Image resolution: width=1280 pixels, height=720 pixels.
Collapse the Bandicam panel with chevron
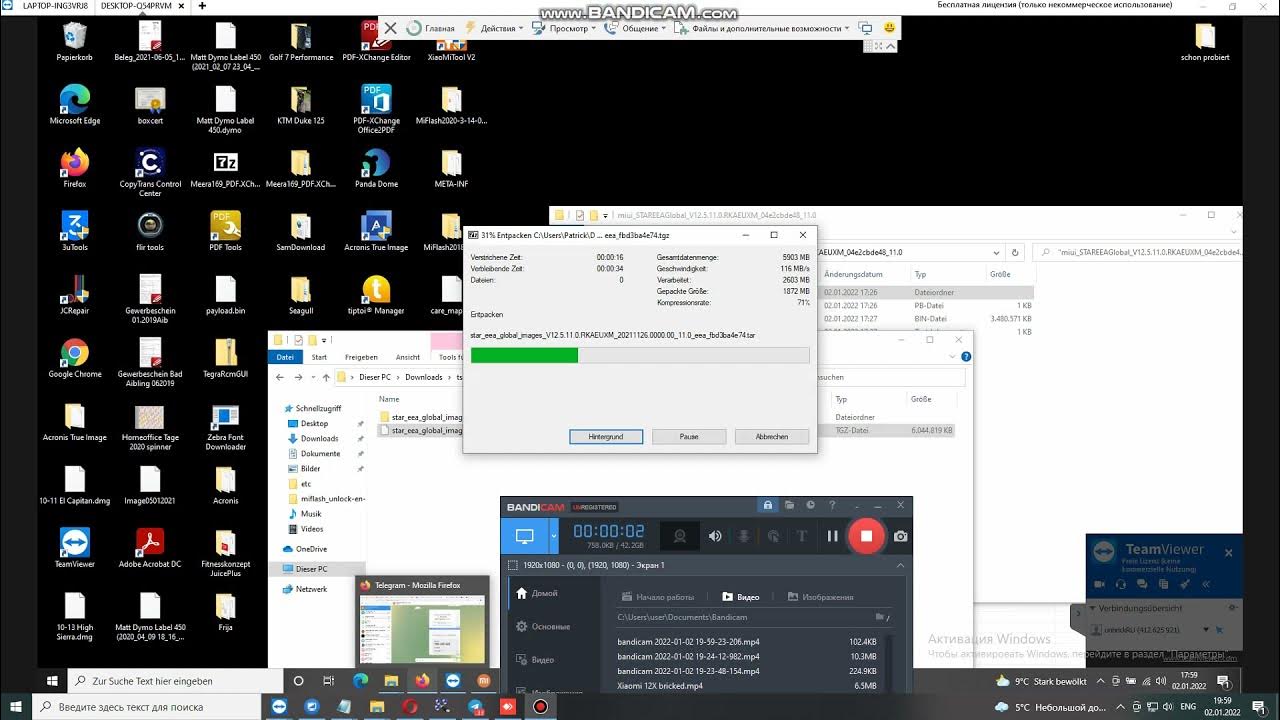click(x=901, y=565)
